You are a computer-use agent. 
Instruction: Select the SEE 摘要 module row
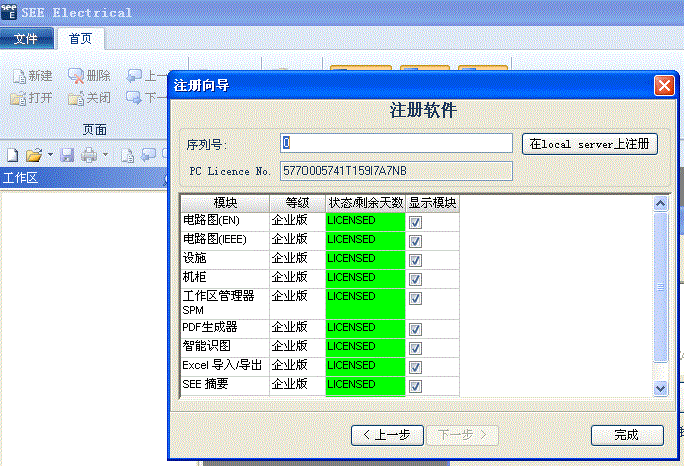tap(320, 385)
